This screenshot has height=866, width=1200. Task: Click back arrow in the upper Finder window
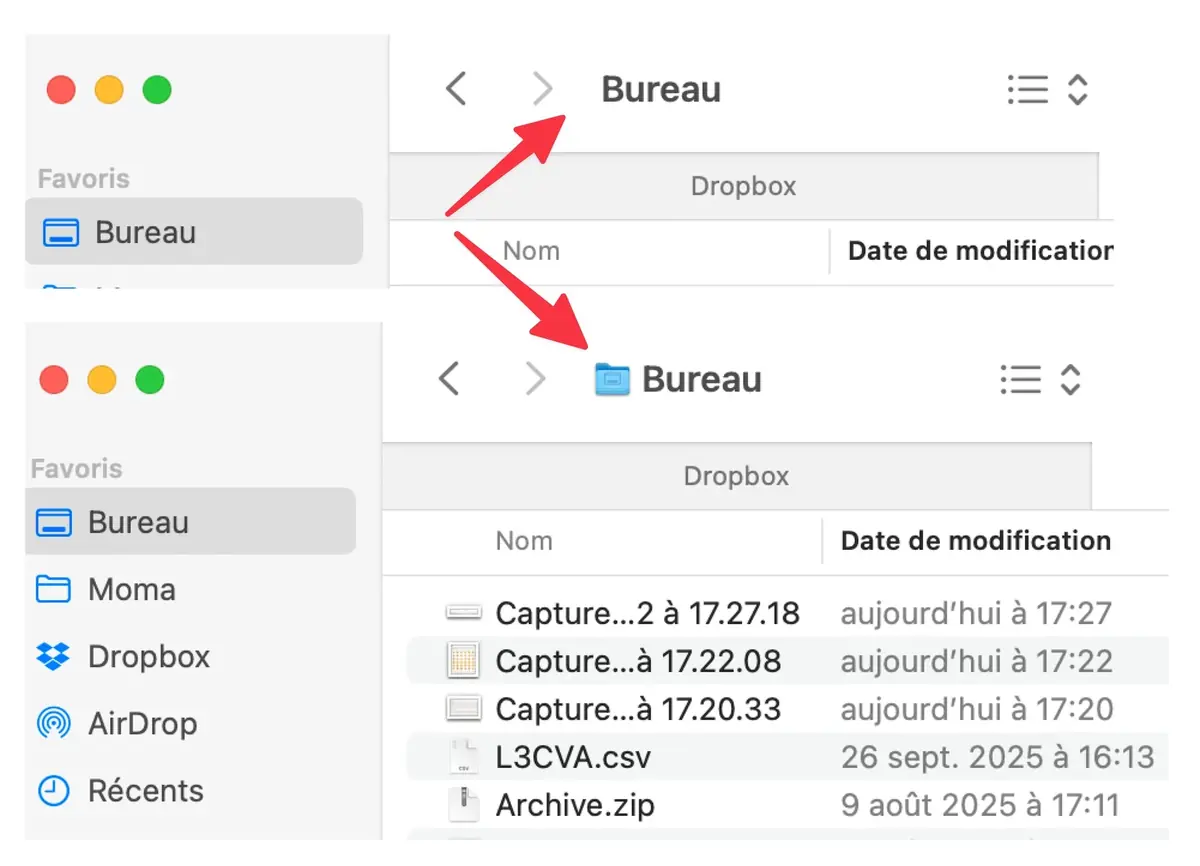click(x=456, y=90)
